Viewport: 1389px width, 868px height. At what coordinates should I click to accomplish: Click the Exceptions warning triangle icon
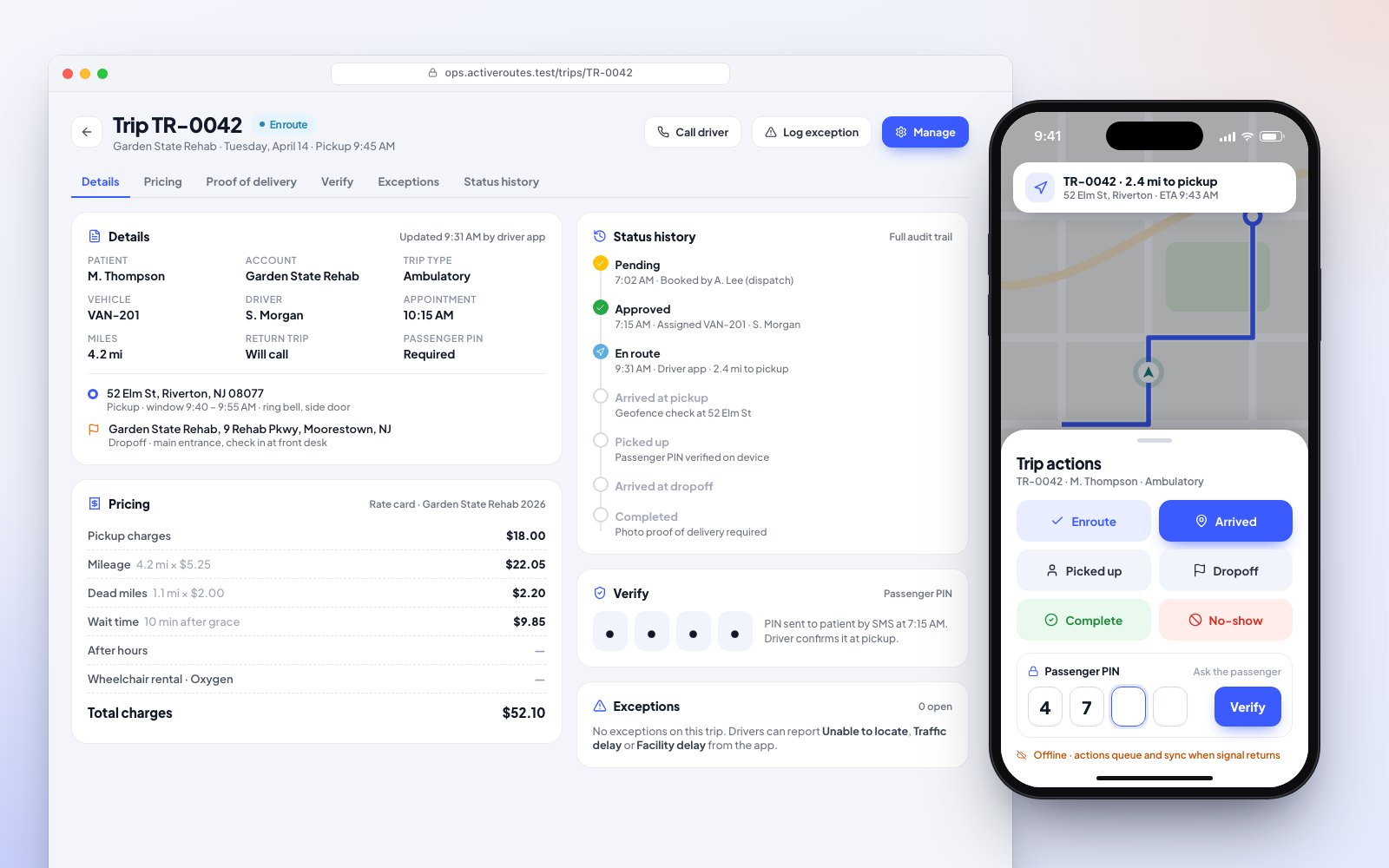(x=599, y=706)
